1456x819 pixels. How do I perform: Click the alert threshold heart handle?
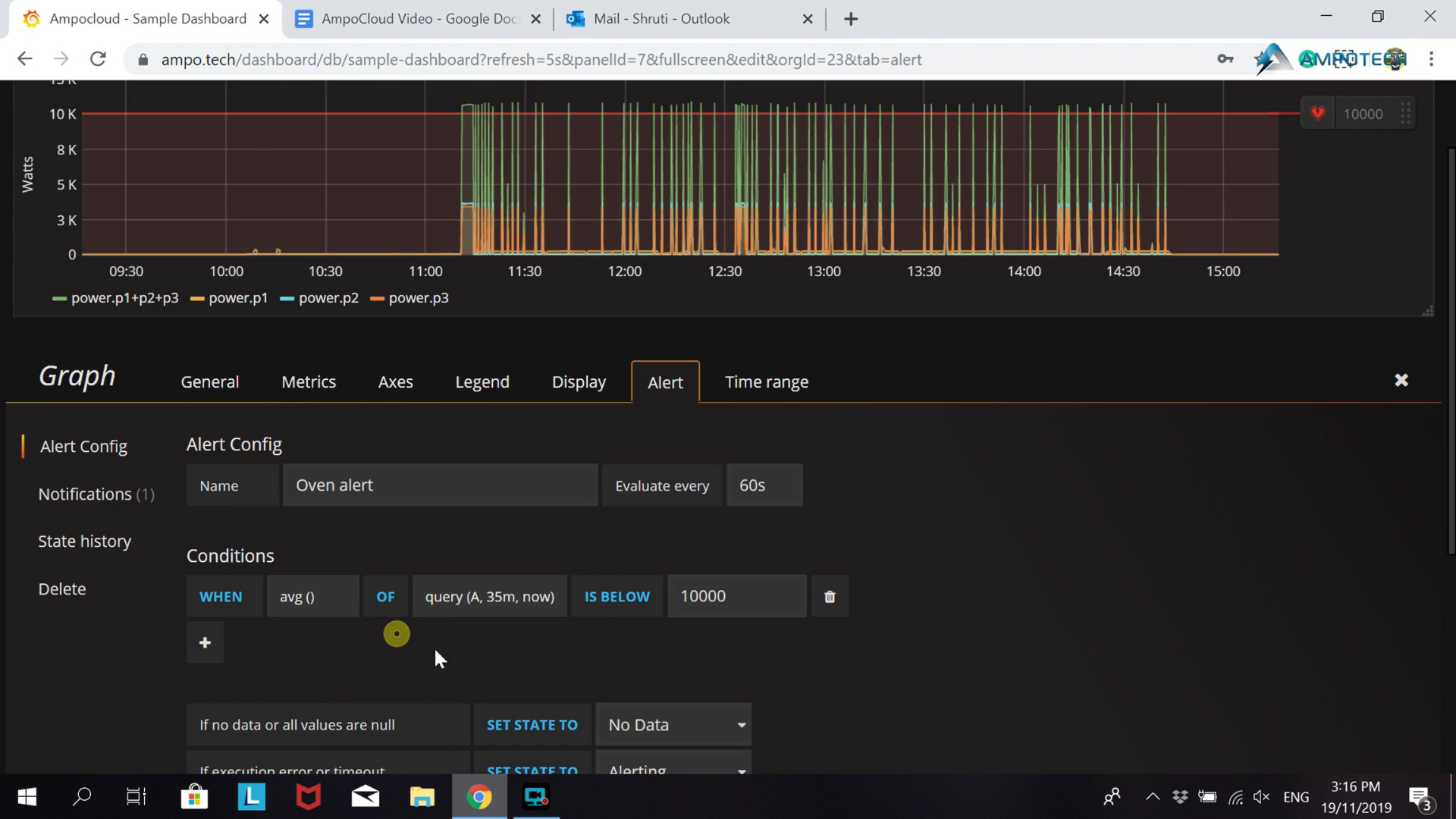point(1317,114)
